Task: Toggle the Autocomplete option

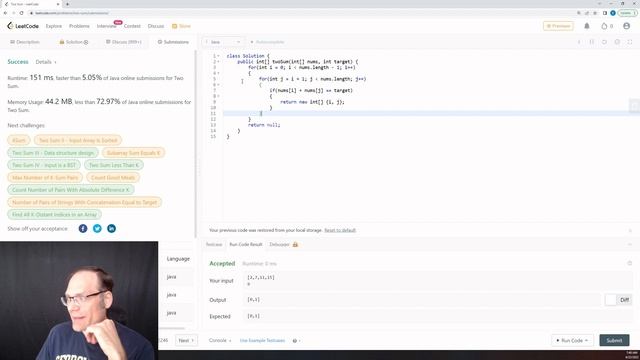Action: point(267,42)
